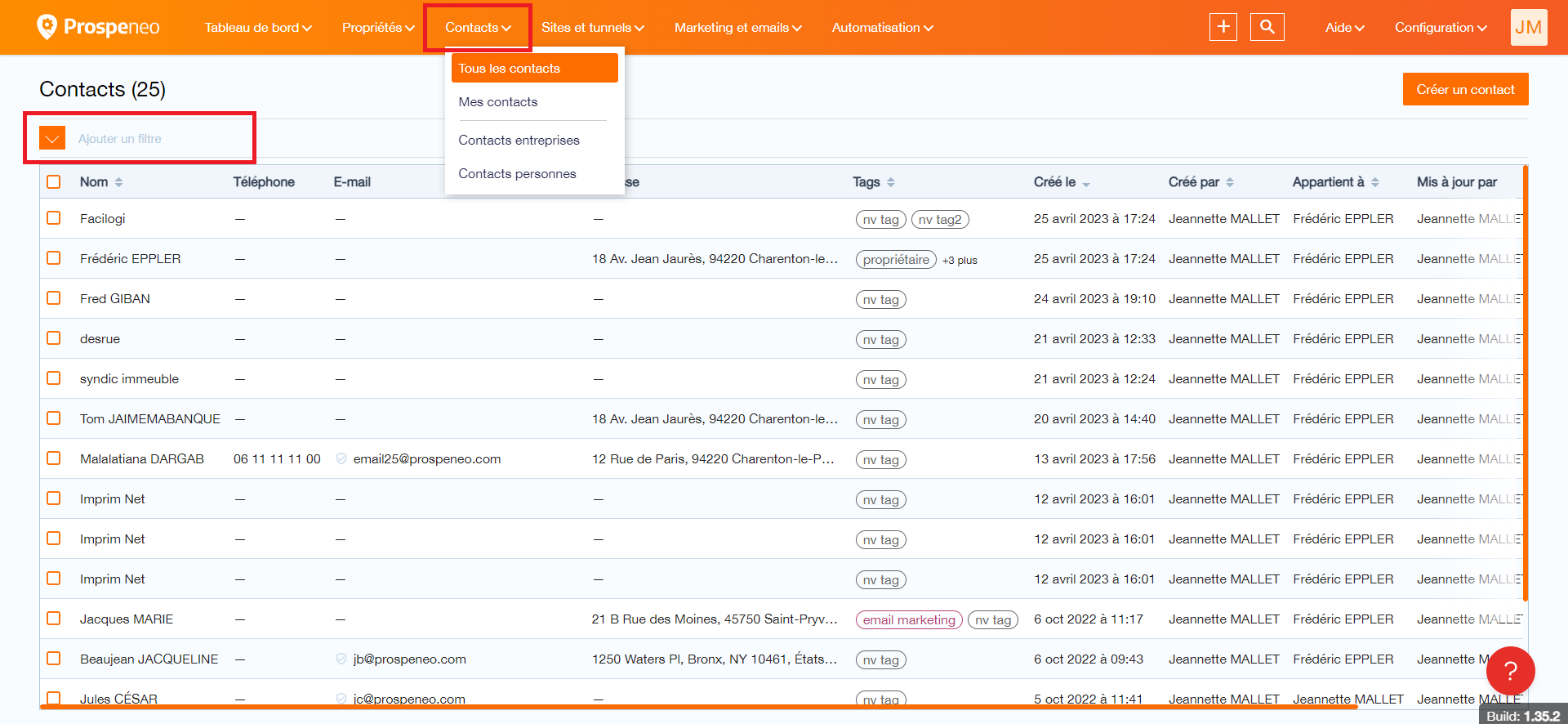Viewport: 1568px width, 724px height.
Task: Click address 12 Rue de Paris, 94220
Action: [x=713, y=458]
